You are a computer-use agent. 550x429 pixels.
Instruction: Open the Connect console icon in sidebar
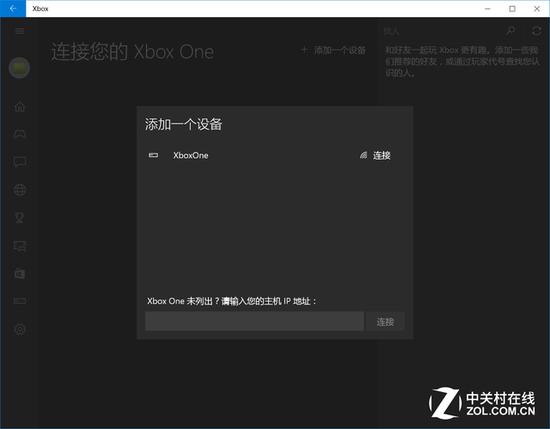[20, 301]
